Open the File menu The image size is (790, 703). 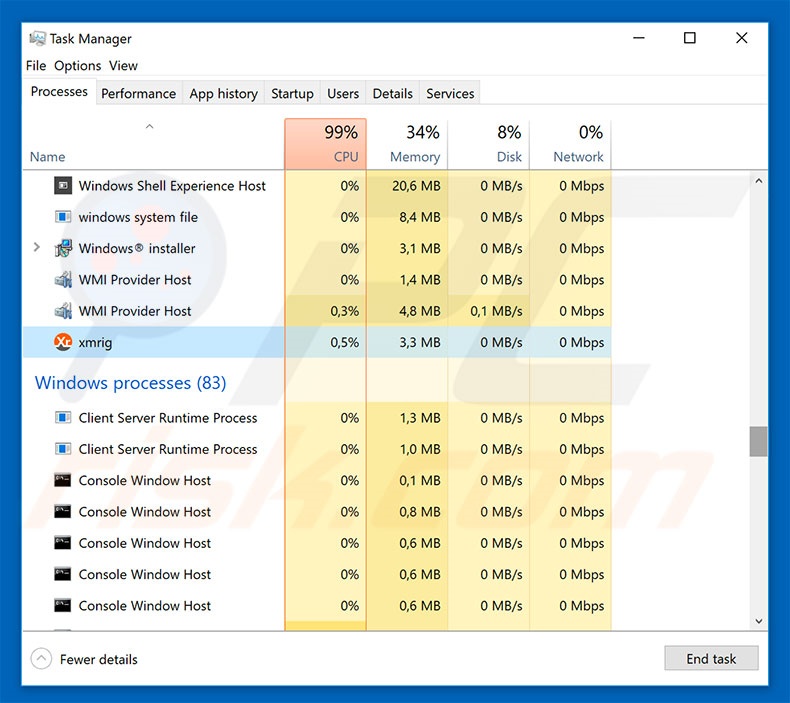tap(36, 66)
